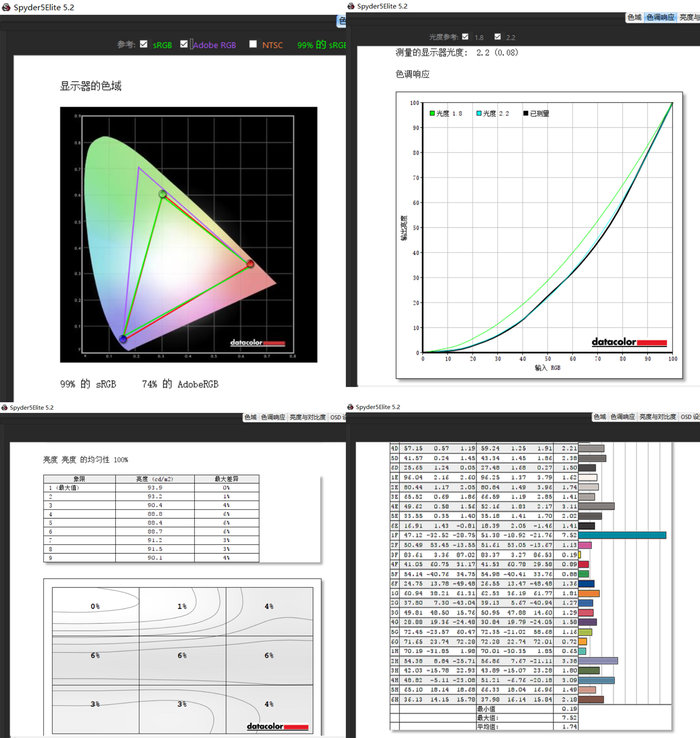
Task: Toggle the gamma 1.8 reference checkbox
Action: (465, 36)
